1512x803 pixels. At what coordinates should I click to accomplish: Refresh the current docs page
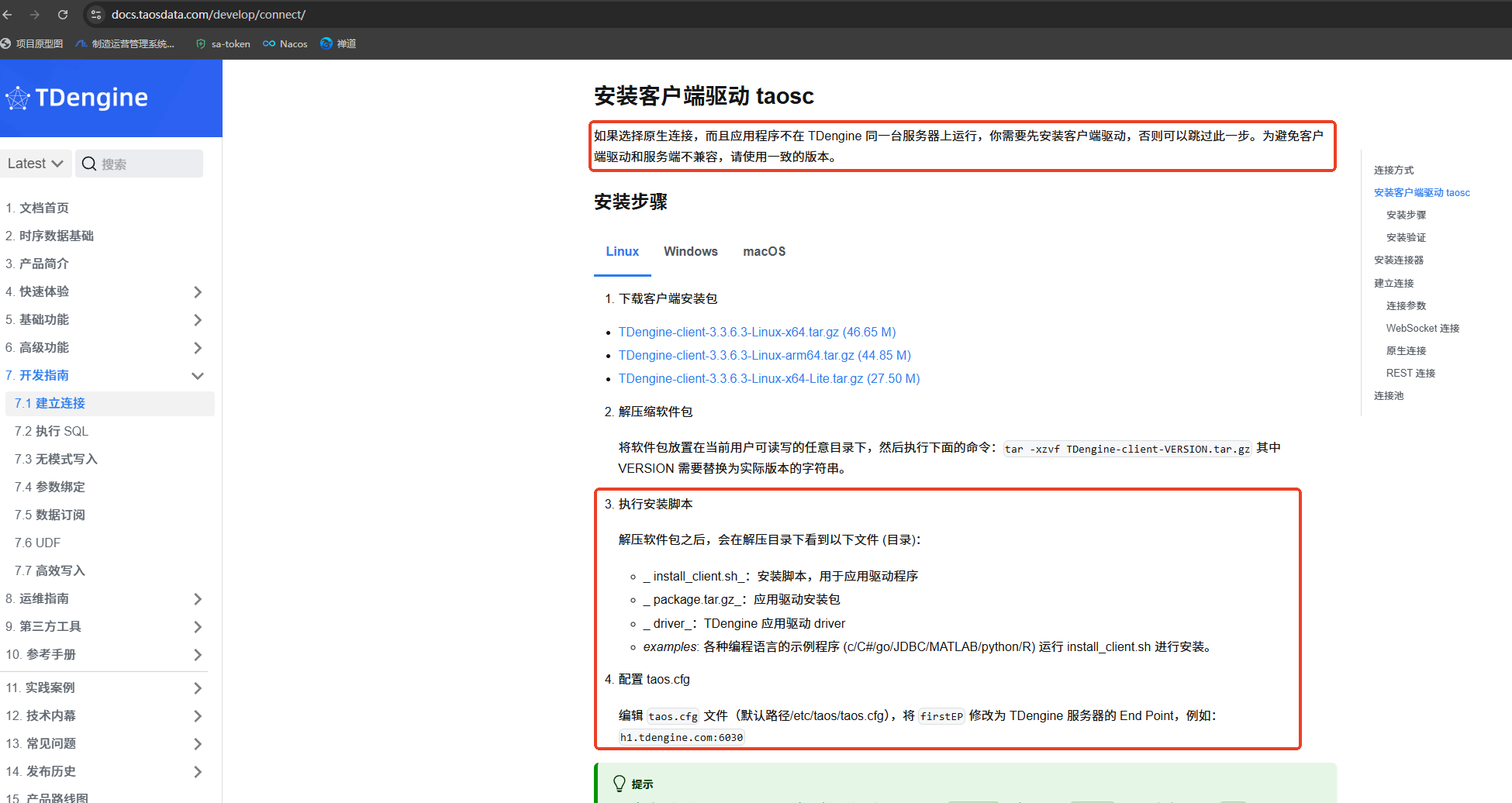pos(63,14)
